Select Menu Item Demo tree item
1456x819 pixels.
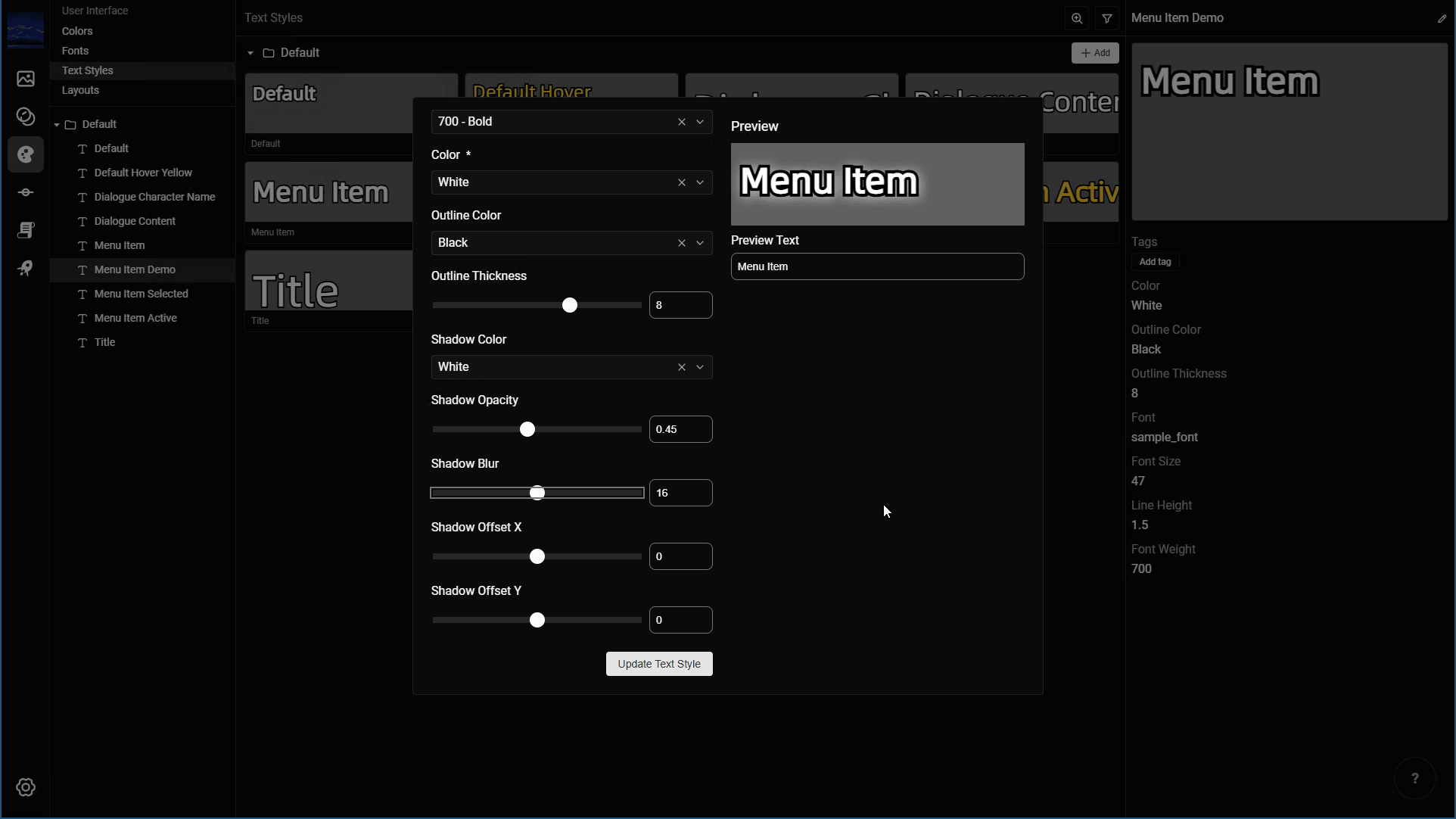(142, 269)
